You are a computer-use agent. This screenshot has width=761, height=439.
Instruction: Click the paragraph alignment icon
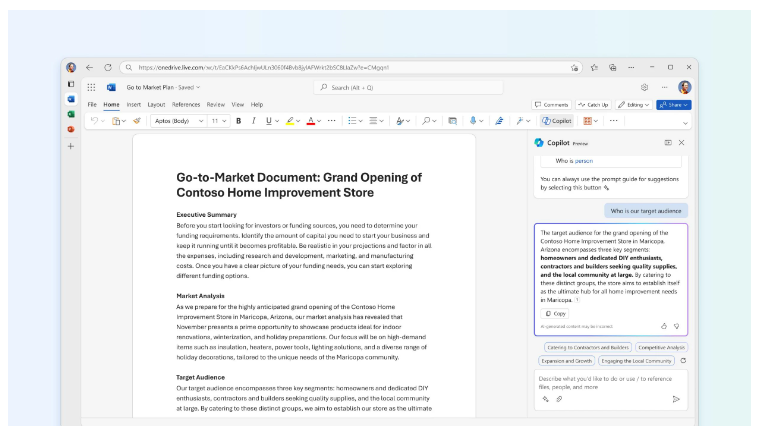point(373,121)
